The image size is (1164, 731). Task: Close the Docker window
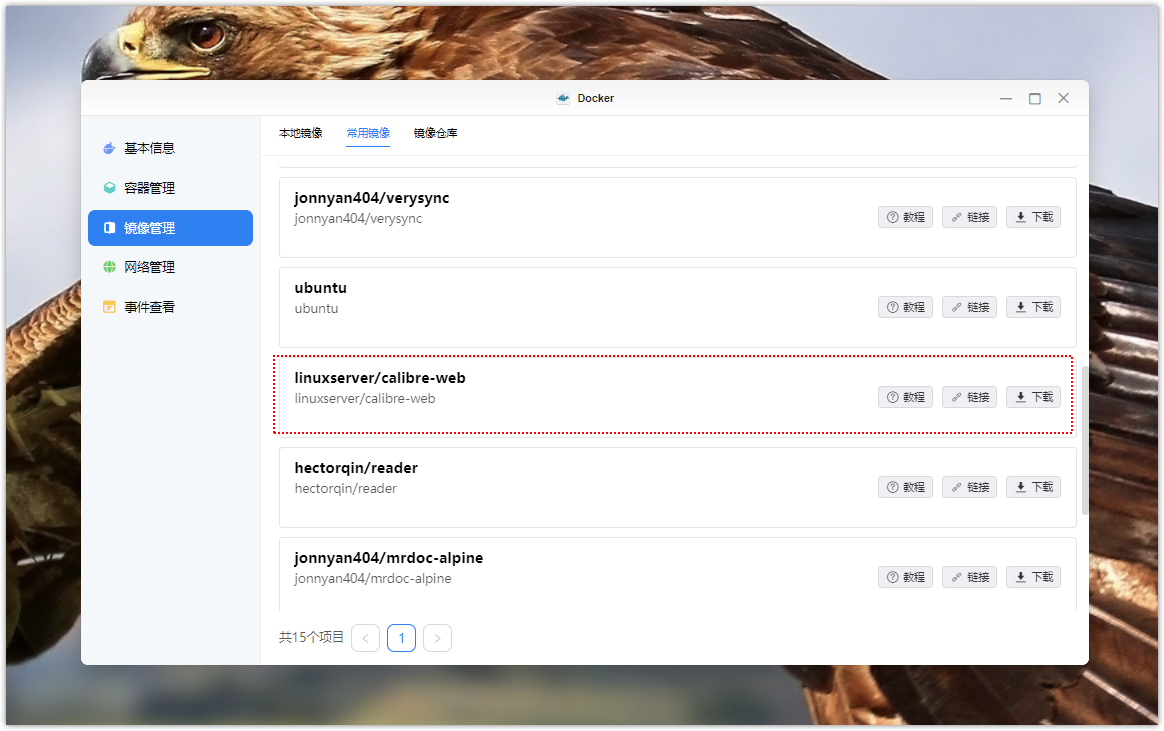coord(1064,98)
